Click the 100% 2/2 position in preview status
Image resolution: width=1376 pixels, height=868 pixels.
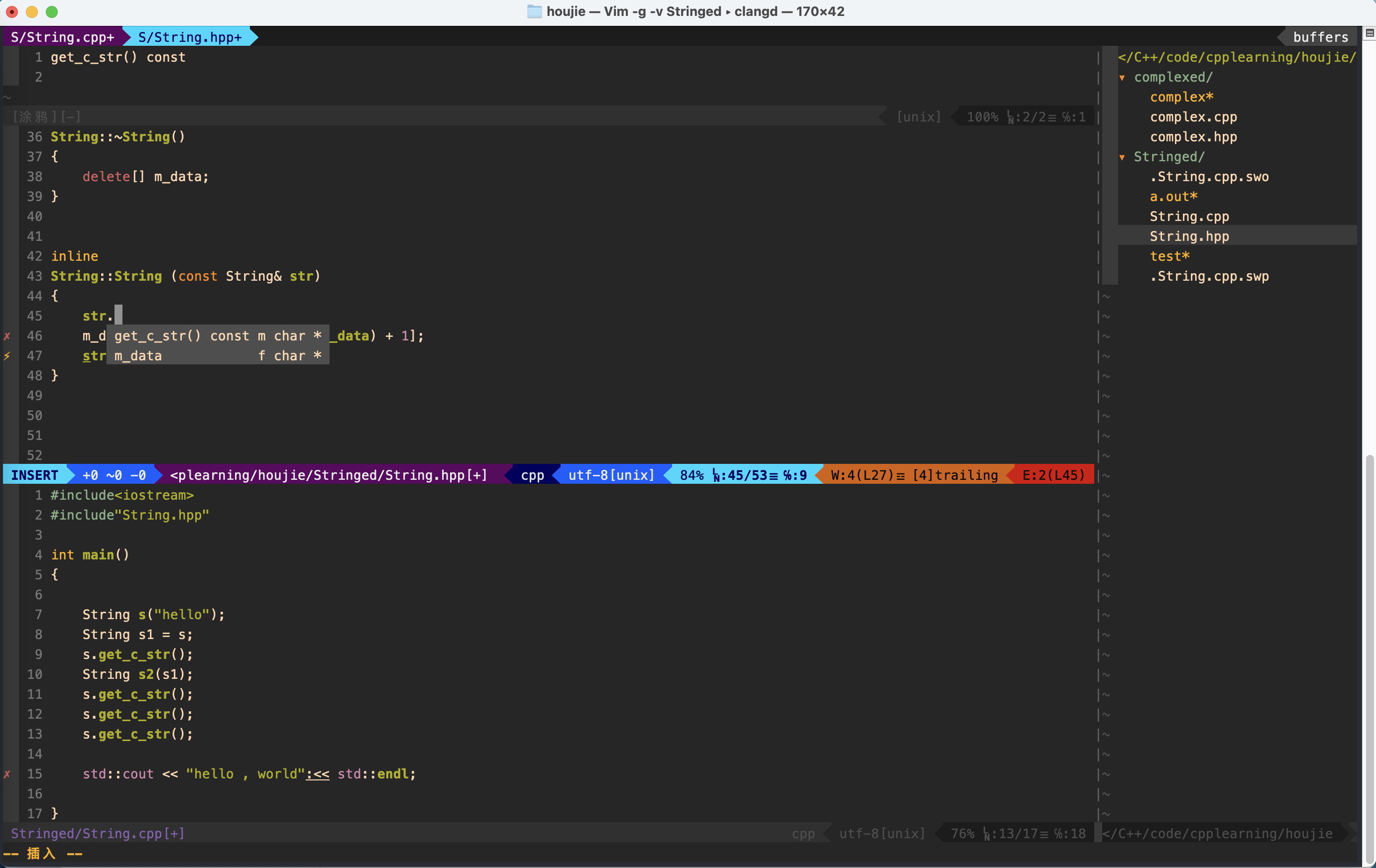pyautogui.click(x=1026, y=117)
